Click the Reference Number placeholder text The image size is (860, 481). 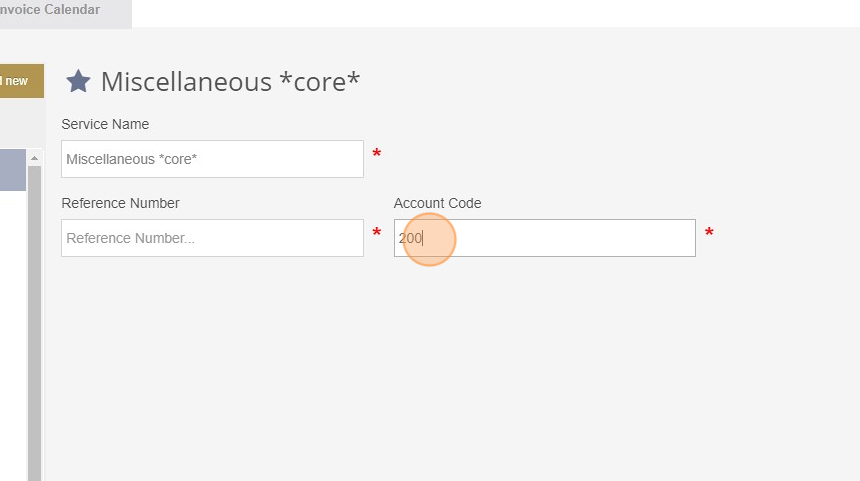coord(131,238)
